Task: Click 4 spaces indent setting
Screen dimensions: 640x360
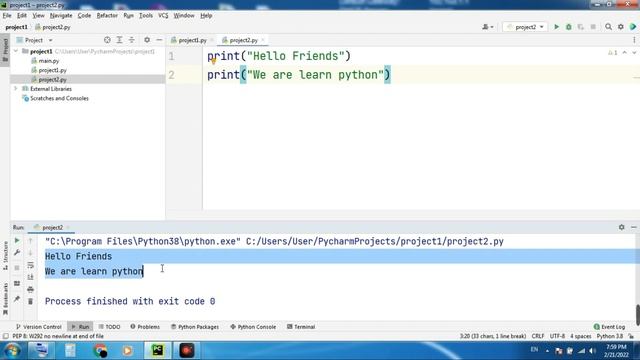Action: coord(580,336)
